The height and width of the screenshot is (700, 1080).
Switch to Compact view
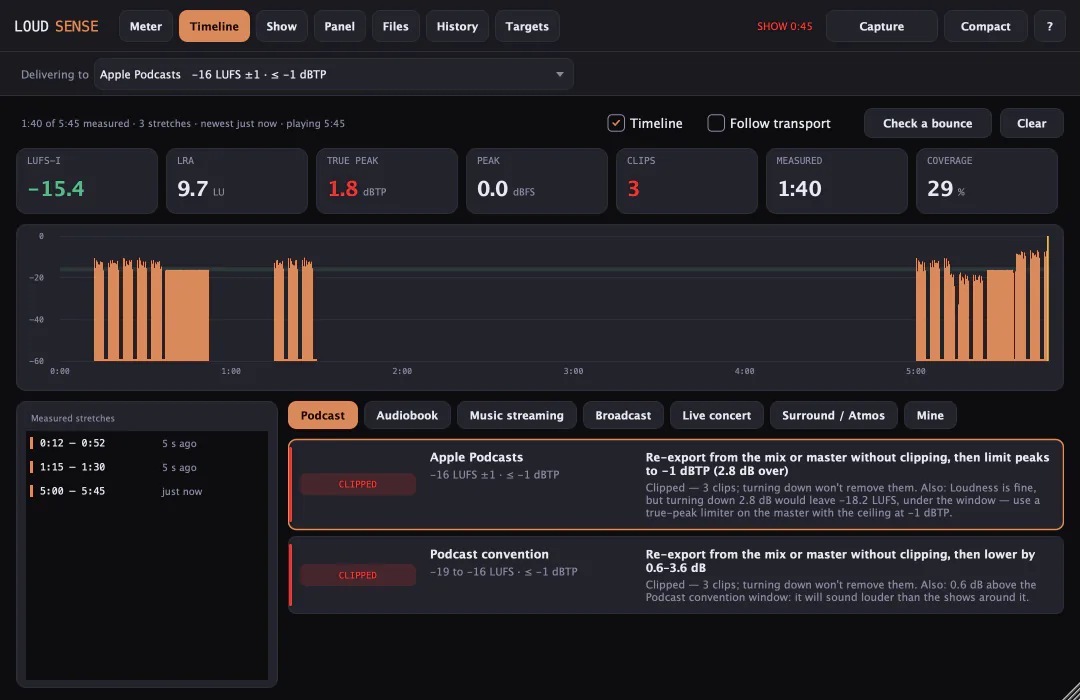986,26
